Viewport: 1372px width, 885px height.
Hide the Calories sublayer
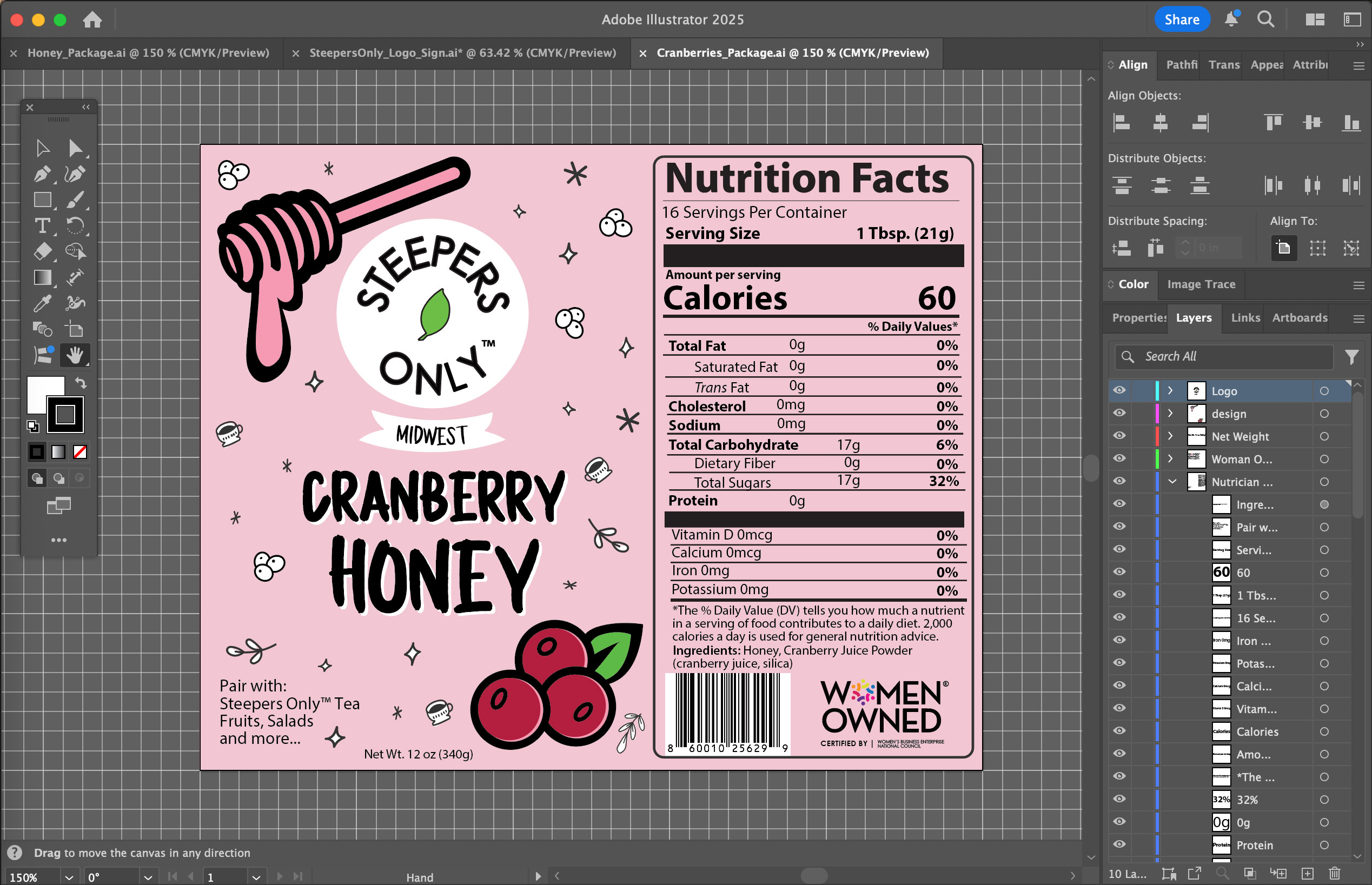[1119, 731]
